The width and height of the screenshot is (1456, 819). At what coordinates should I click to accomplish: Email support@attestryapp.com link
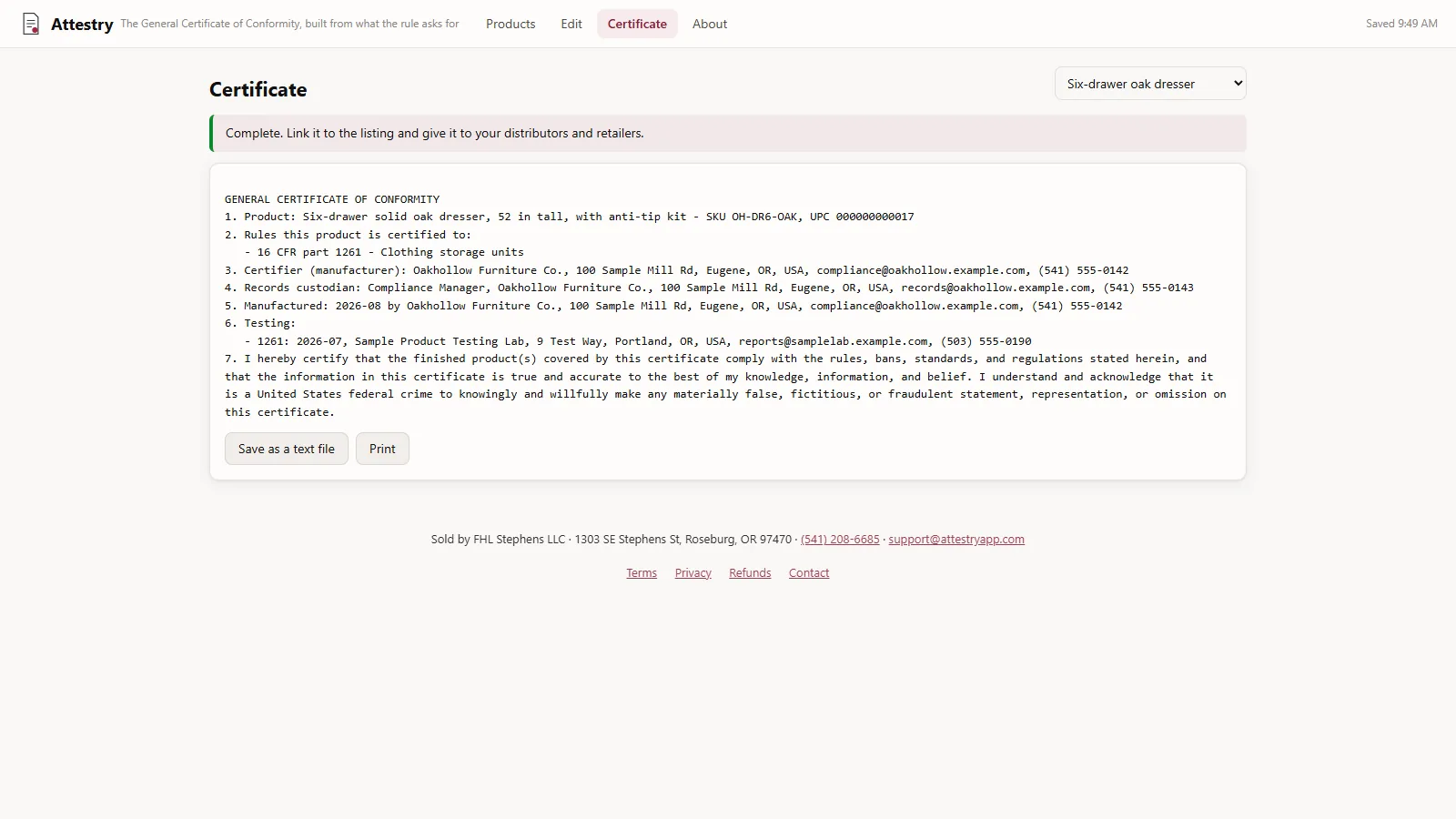(956, 540)
